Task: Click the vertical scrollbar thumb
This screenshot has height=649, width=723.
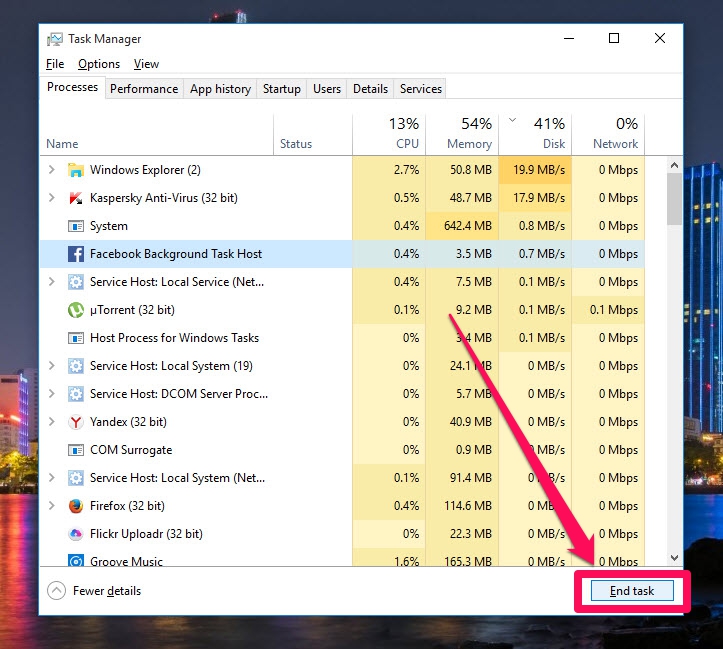Action: 674,199
